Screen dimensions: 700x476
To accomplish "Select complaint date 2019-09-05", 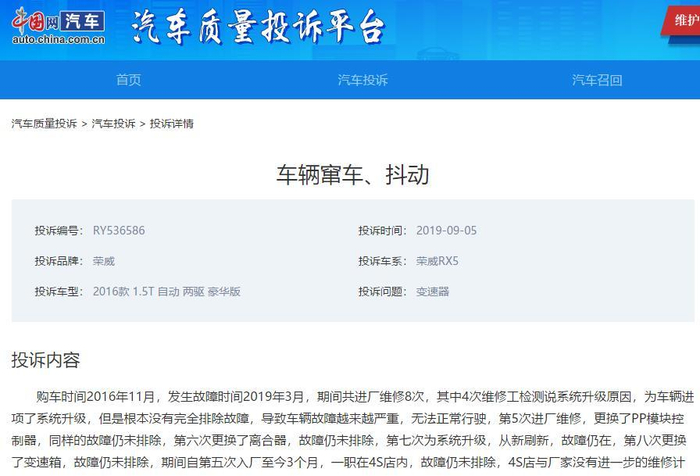I will point(446,230).
